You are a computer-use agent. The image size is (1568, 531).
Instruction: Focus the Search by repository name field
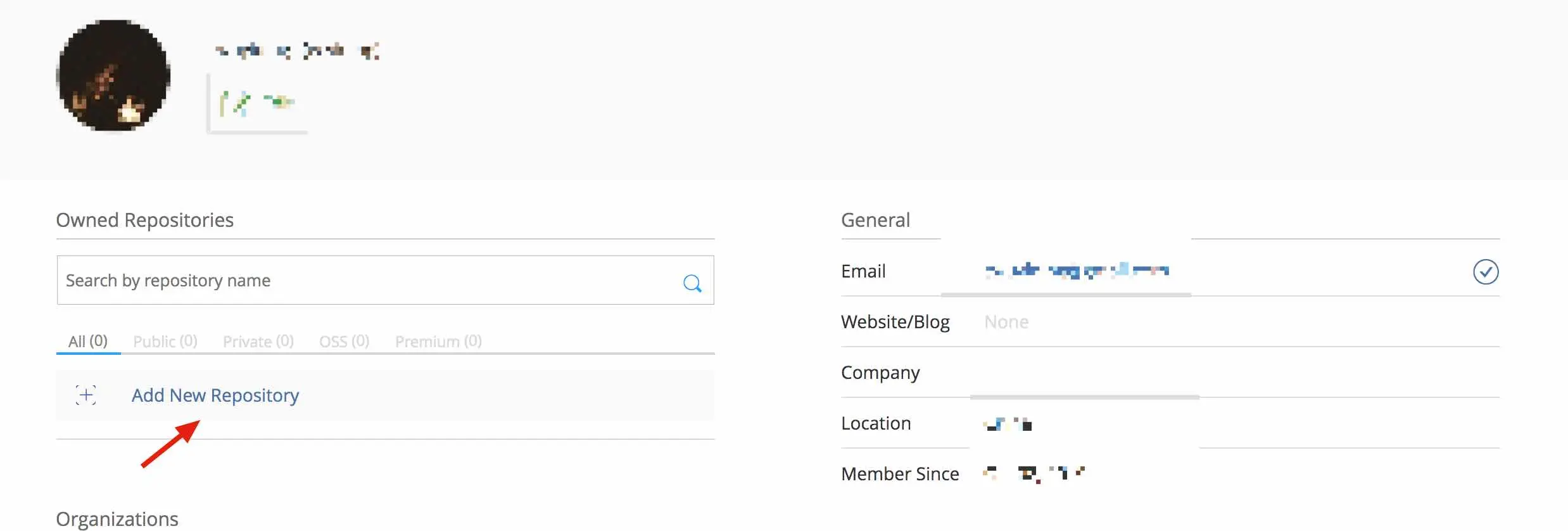[x=367, y=280]
